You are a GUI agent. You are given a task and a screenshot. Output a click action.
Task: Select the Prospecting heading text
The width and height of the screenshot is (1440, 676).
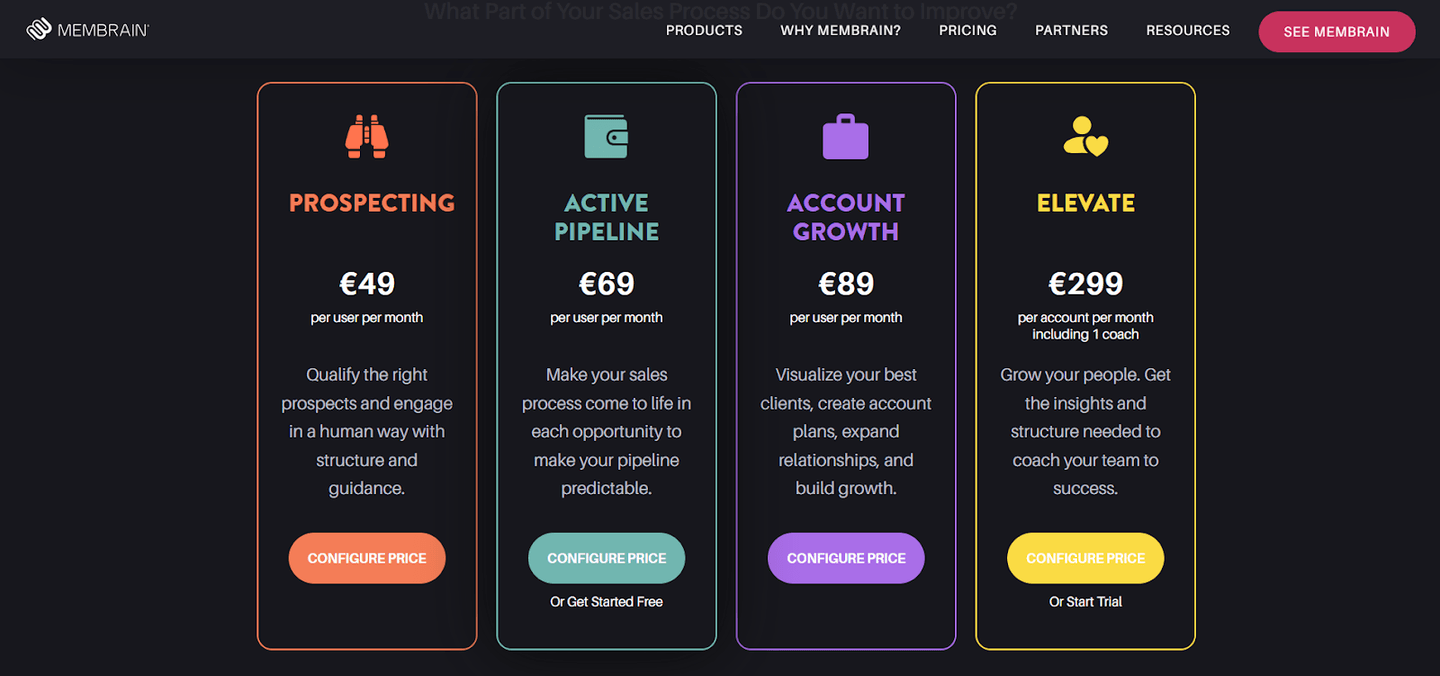tap(372, 203)
